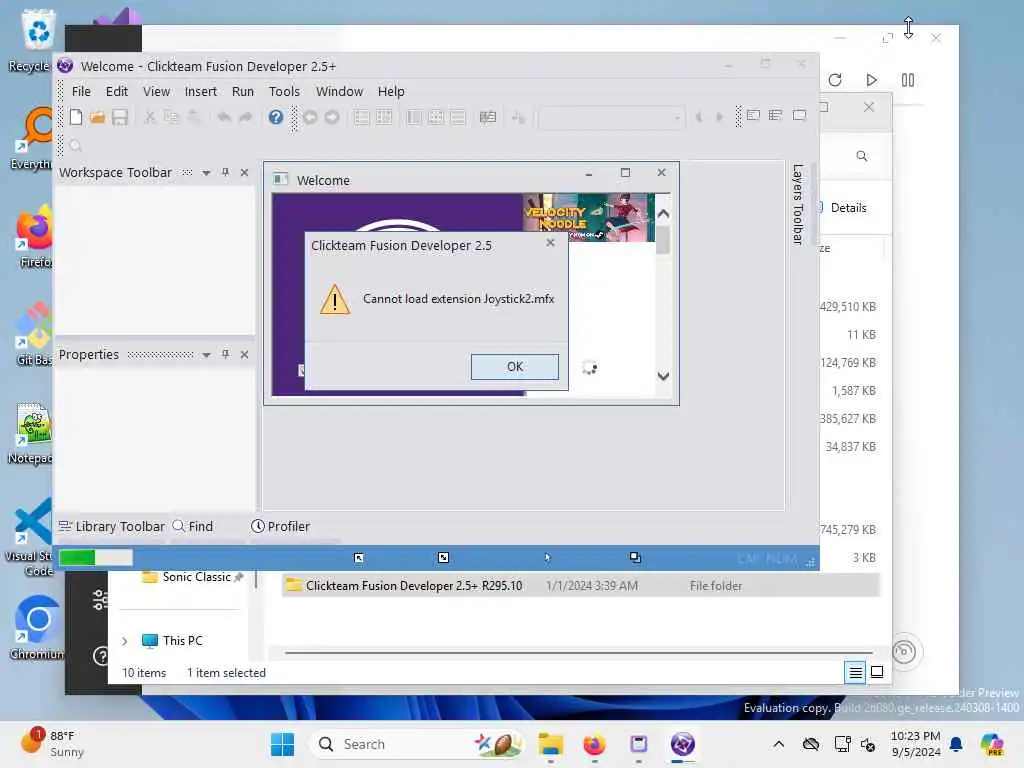
Task: Open the Tools menu
Action: point(284,91)
